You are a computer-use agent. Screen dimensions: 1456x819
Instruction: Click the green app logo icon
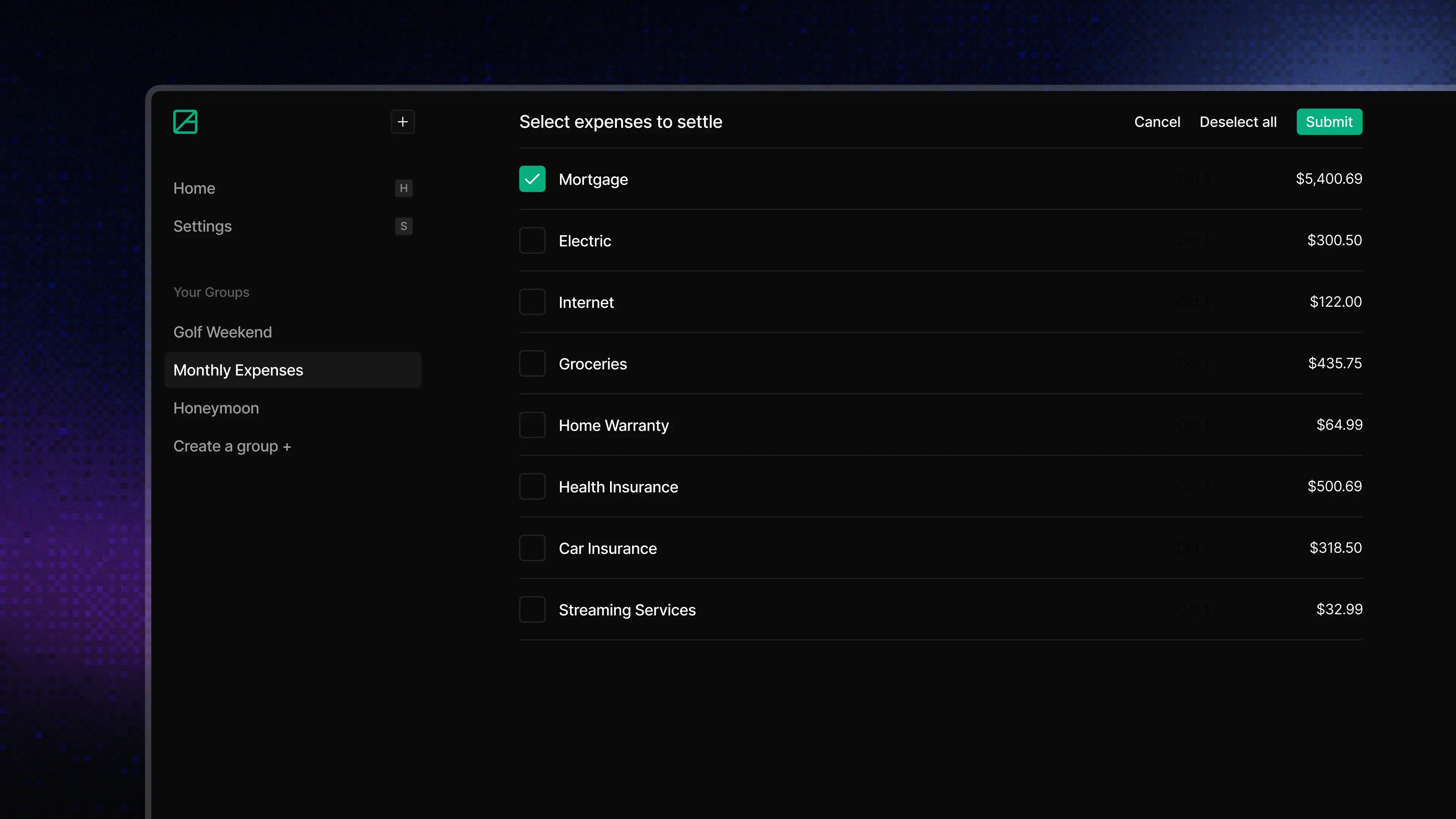pyautogui.click(x=185, y=121)
